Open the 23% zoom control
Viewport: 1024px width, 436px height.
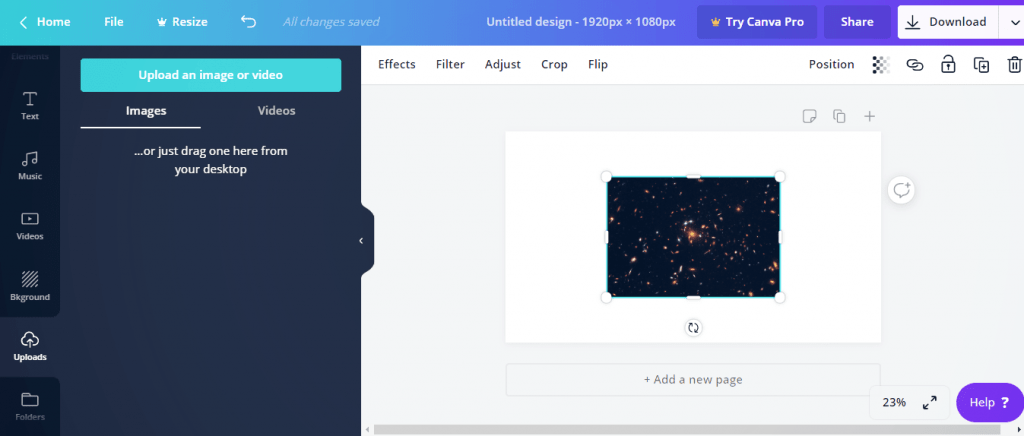[893, 402]
